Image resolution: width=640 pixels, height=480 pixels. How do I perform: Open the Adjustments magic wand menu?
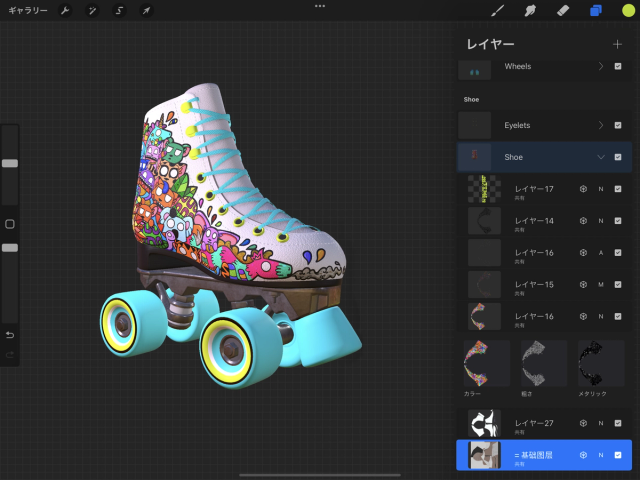[92, 10]
